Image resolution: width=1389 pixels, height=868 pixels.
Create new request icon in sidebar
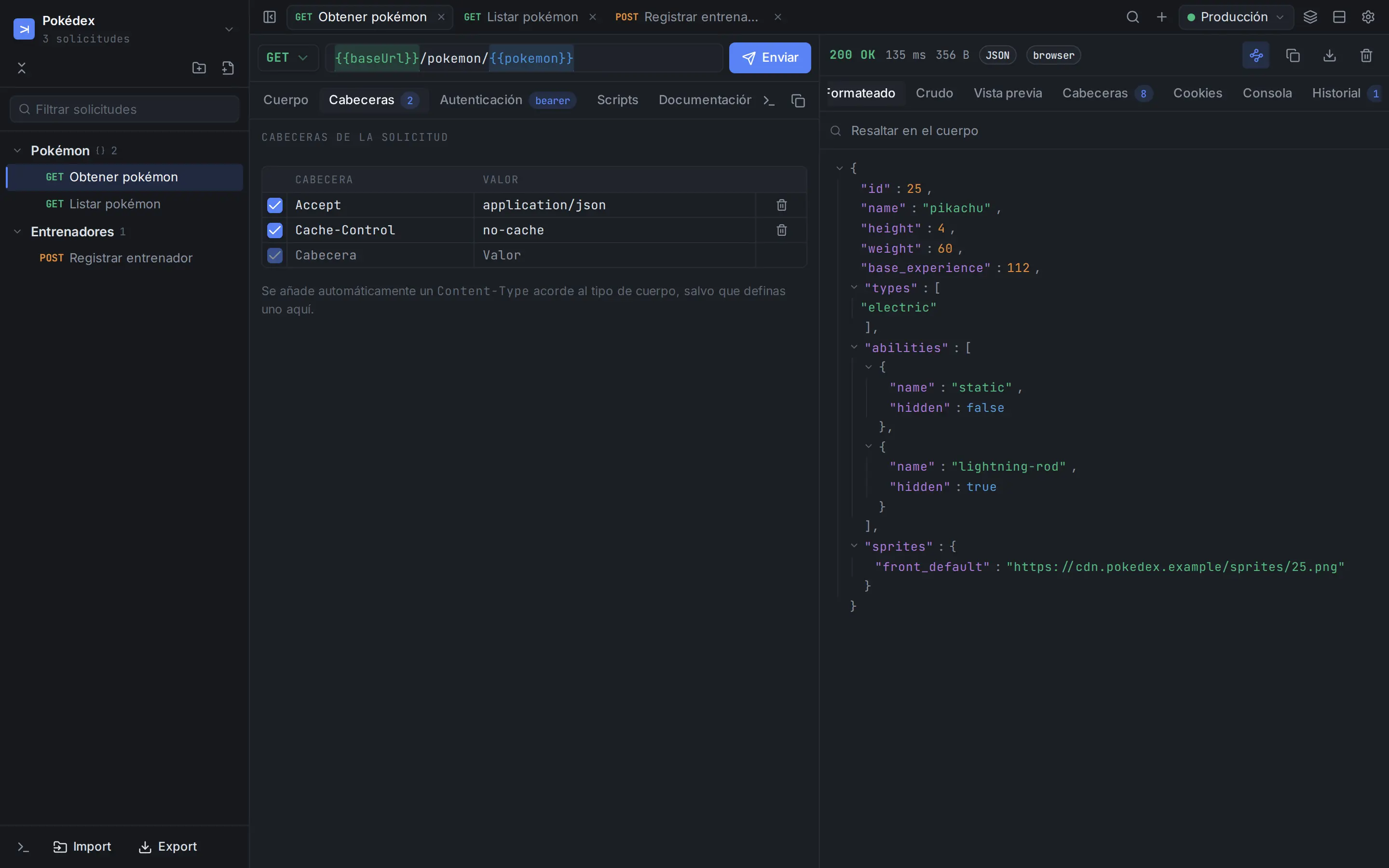tap(228, 68)
